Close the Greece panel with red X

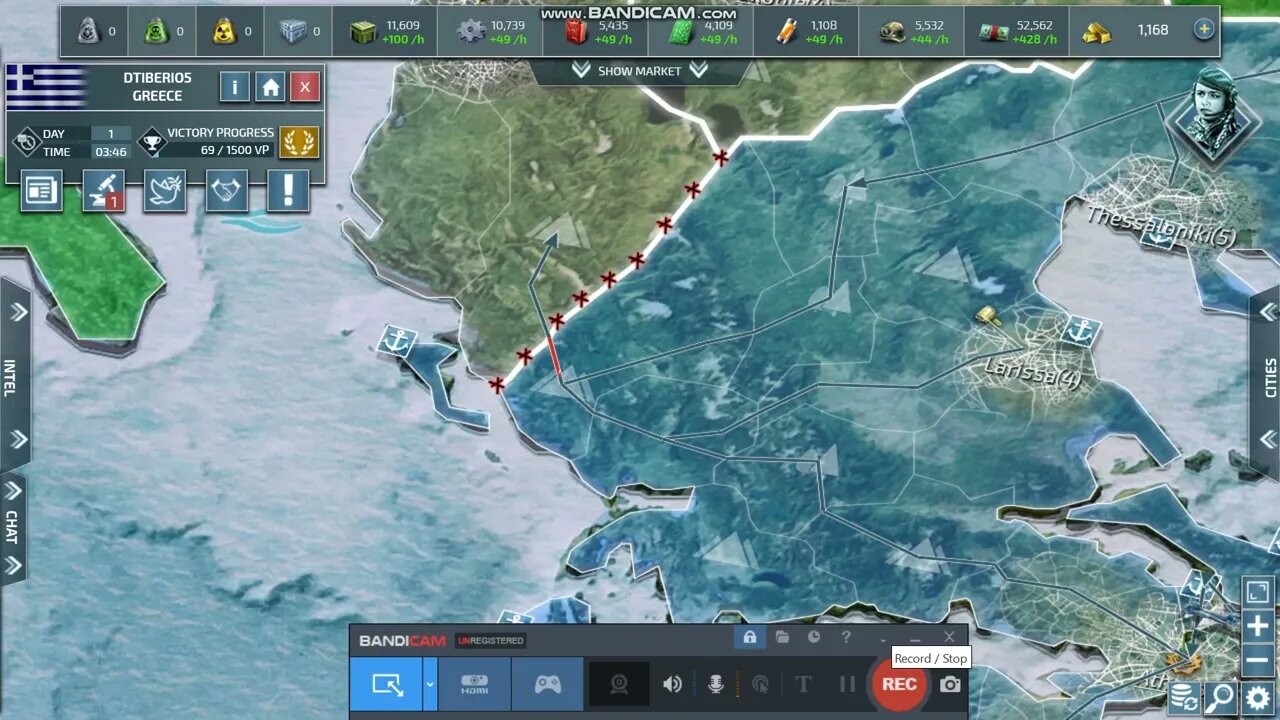[x=305, y=87]
